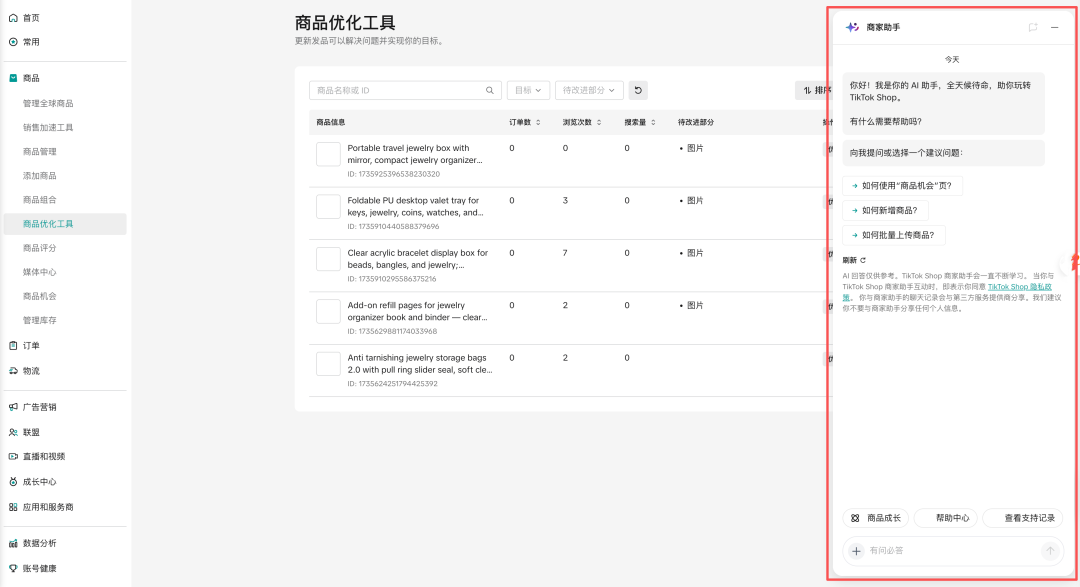Click the 成长中心 medal icon
This screenshot has width=1080, height=587.
(13, 482)
